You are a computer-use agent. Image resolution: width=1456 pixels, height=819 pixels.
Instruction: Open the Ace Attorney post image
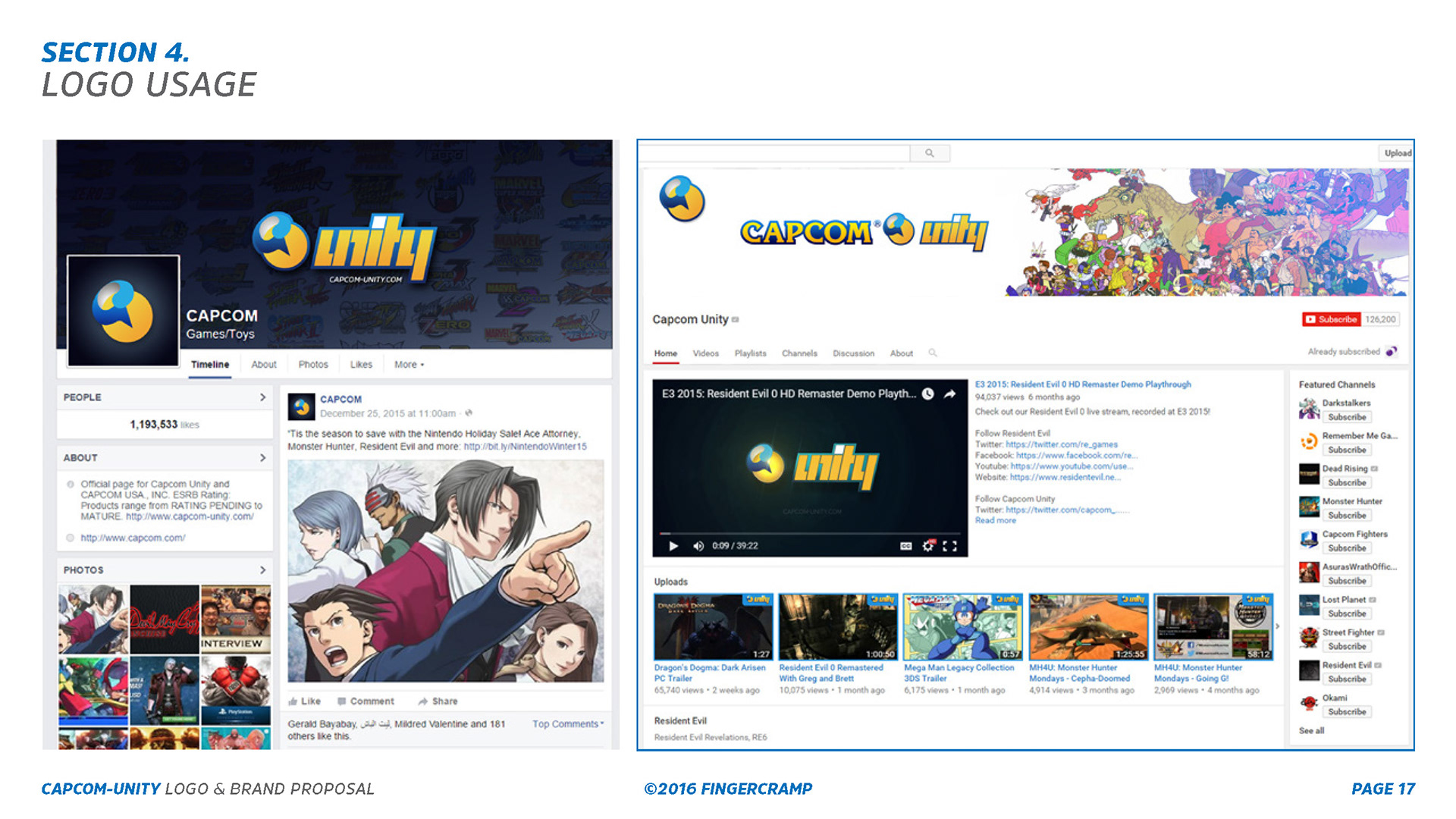point(446,571)
